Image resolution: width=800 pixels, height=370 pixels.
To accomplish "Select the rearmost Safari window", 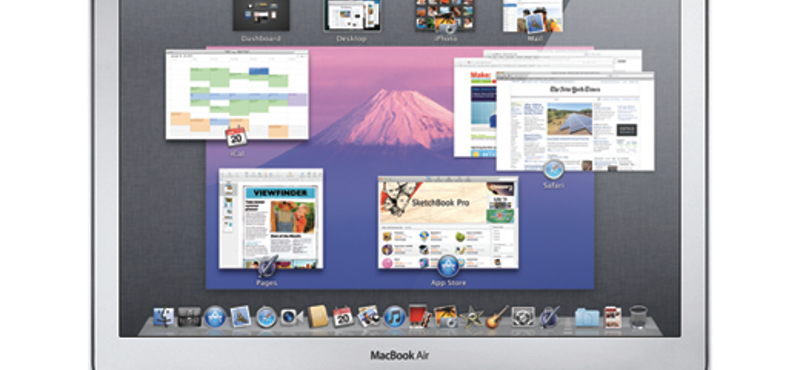I will (562, 54).
